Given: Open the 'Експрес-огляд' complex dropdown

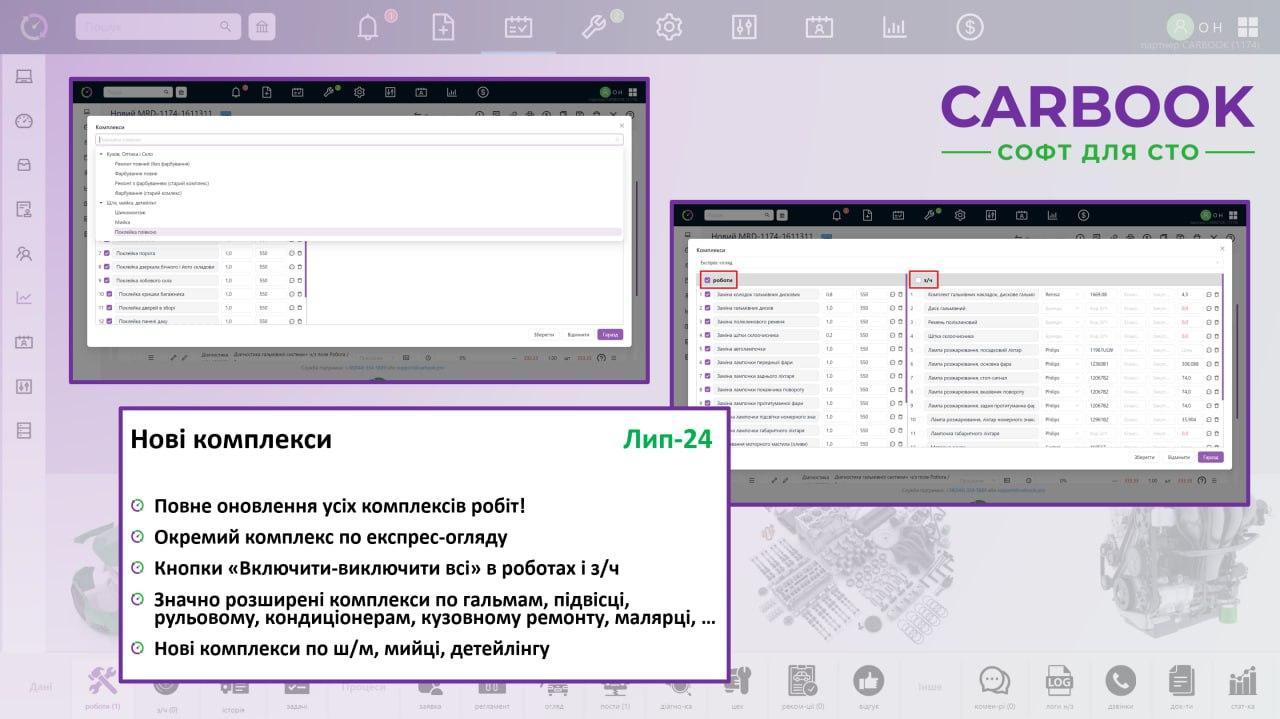Looking at the screenshot, I should click(958, 262).
